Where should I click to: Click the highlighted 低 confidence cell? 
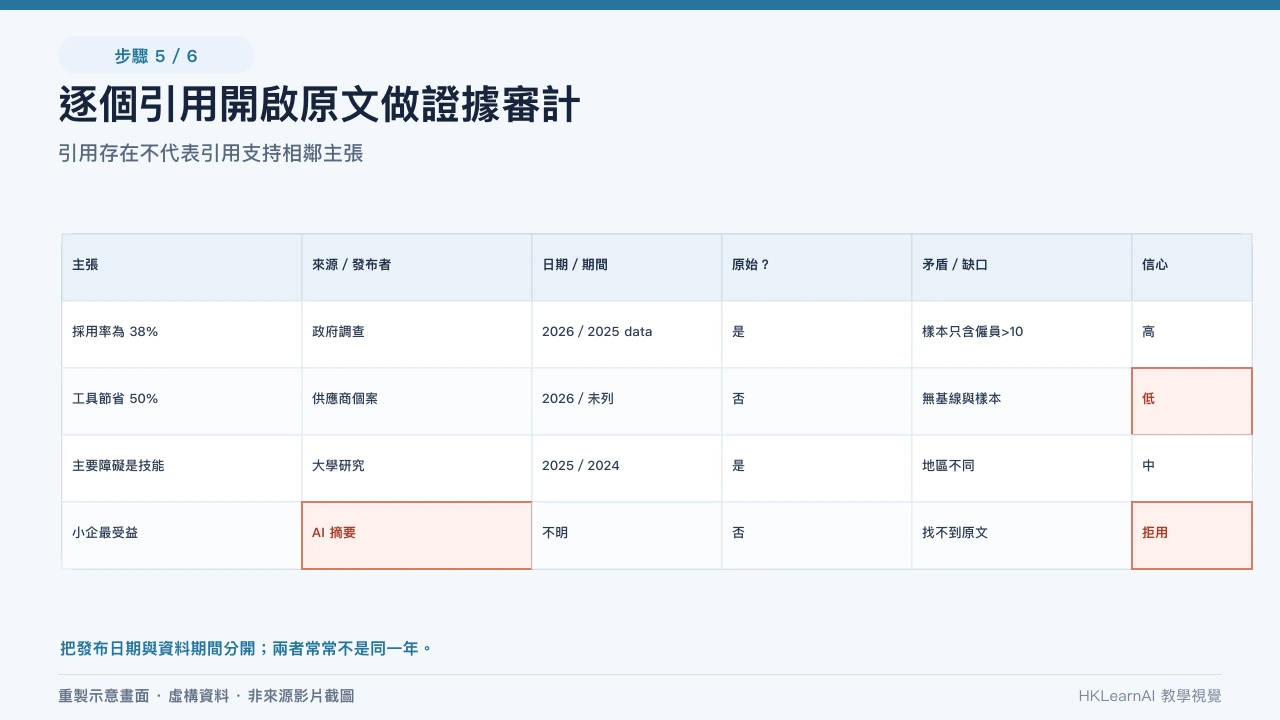pos(1192,401)
